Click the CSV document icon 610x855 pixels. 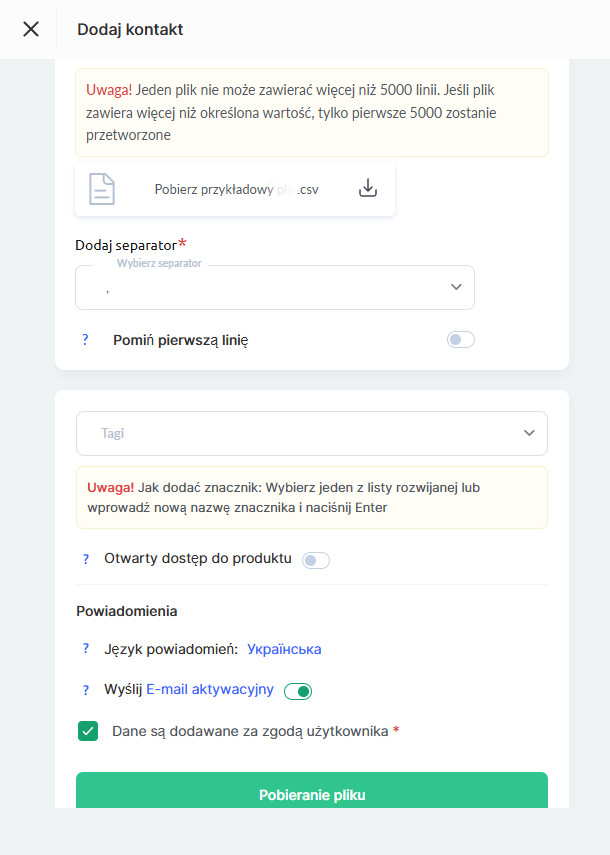101,190
